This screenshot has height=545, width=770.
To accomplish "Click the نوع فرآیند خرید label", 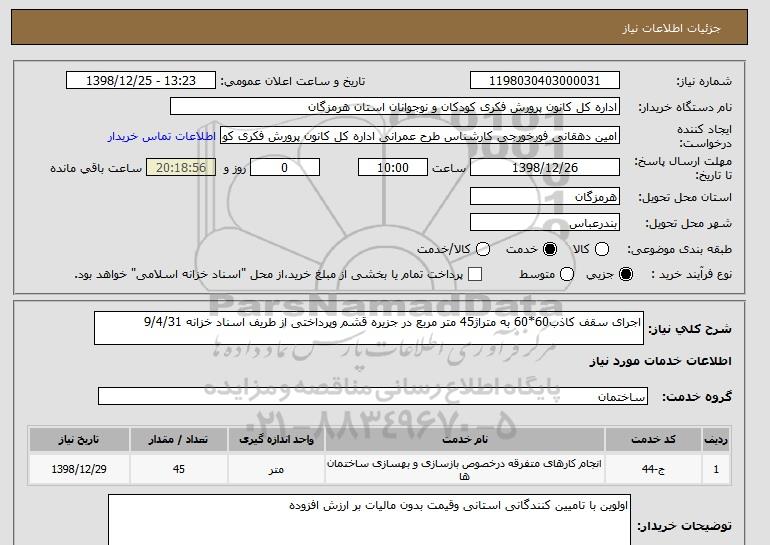I will click(x=691, y=274).
